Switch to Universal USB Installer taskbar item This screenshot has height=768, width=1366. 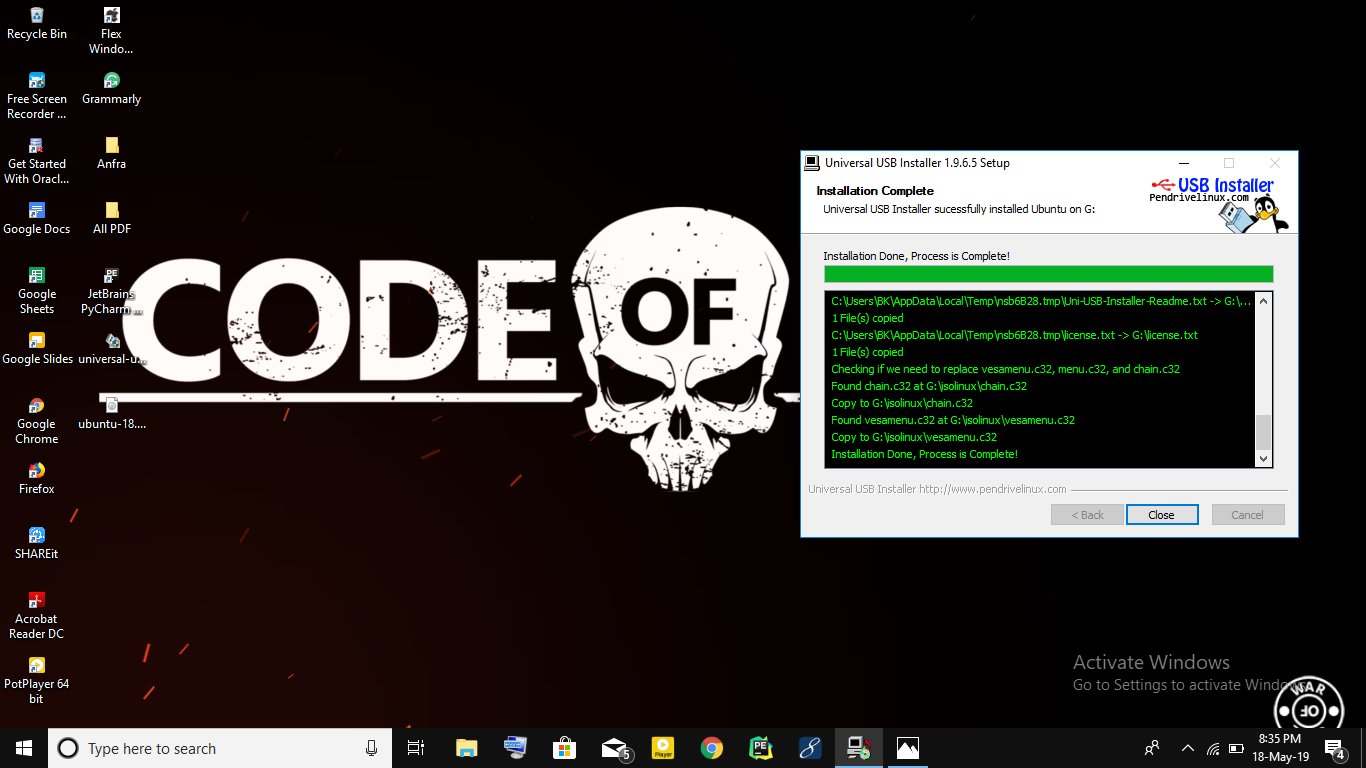tap(858, 748)
